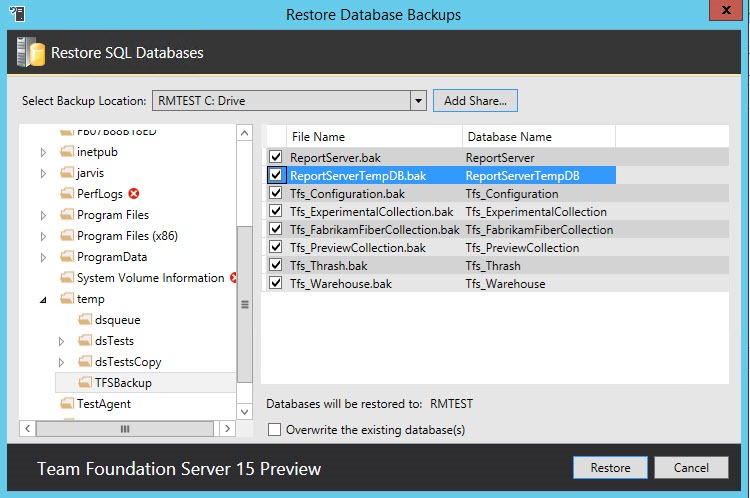Click the Program Files folder icon
The width and height of the screenshot is (750, 498).
click(x=67, y=215)
